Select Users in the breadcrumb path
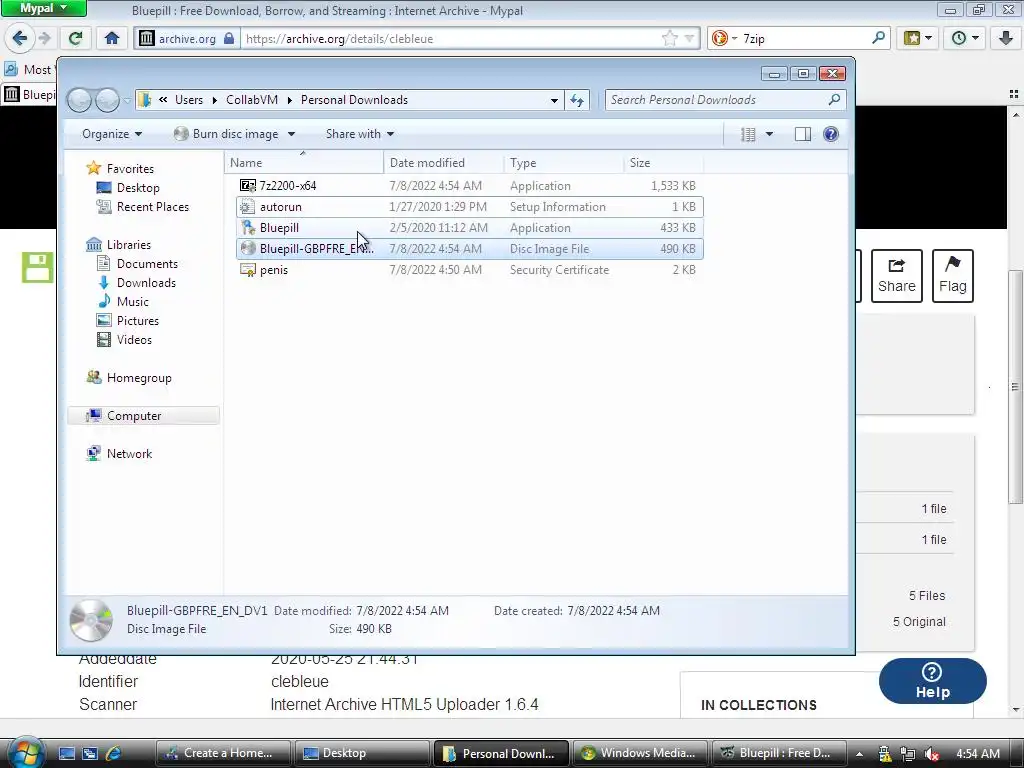Screen dimensions: 1024x768 tap(189, 100)
